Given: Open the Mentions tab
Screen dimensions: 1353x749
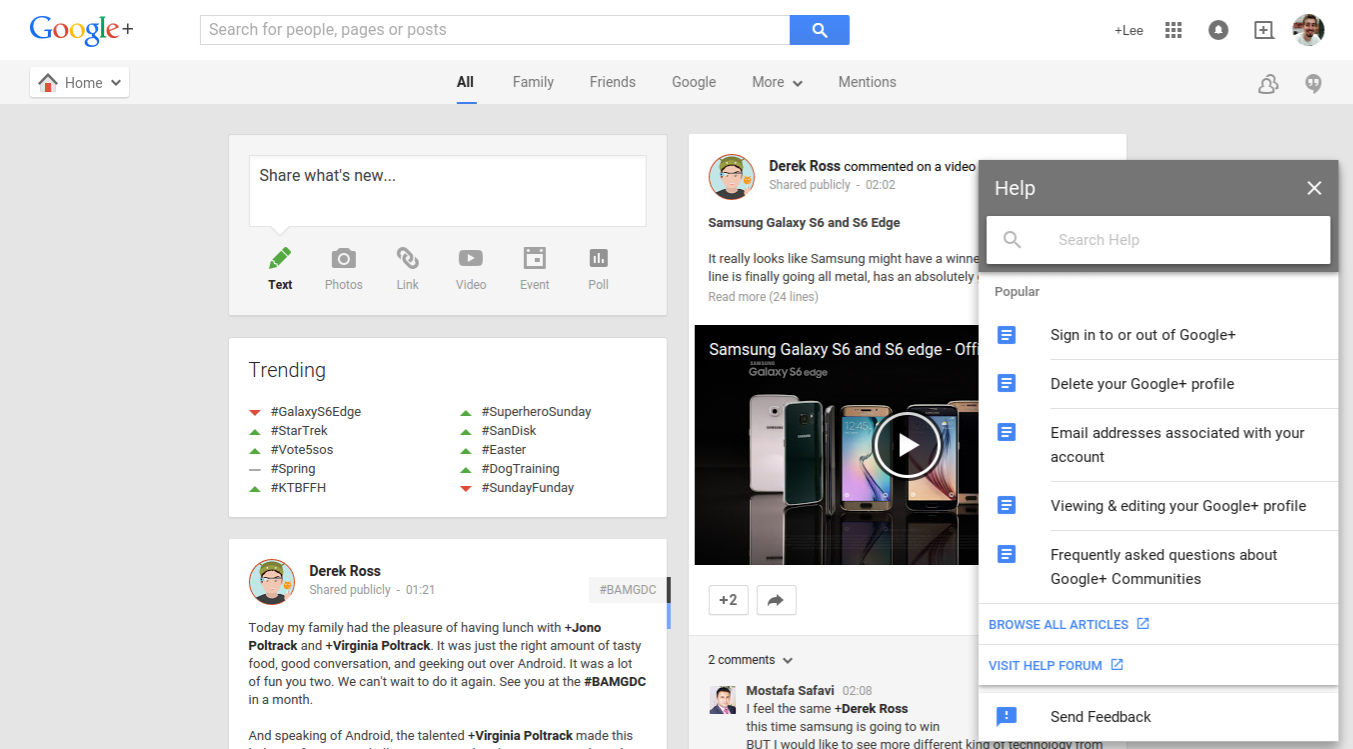Looking at the screenshot, I should point(866,82).
